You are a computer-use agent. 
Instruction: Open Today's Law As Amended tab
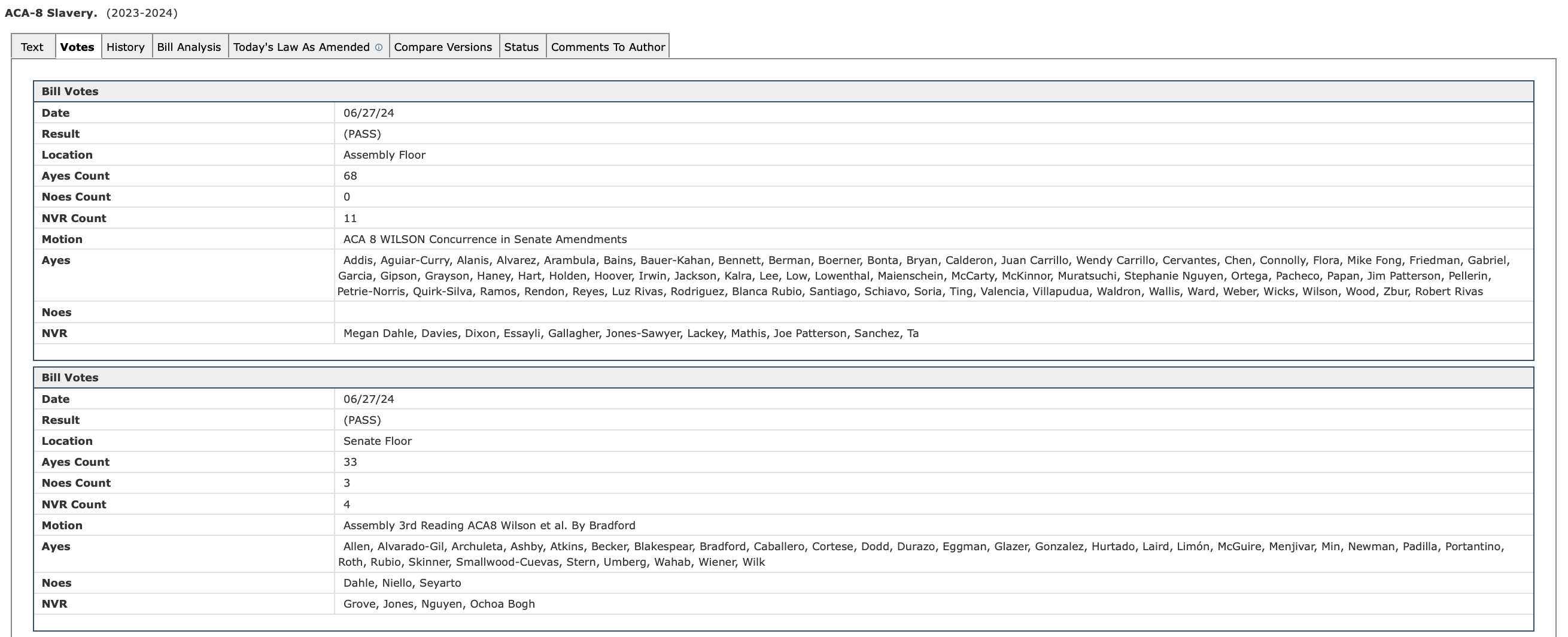pos(301,47)
